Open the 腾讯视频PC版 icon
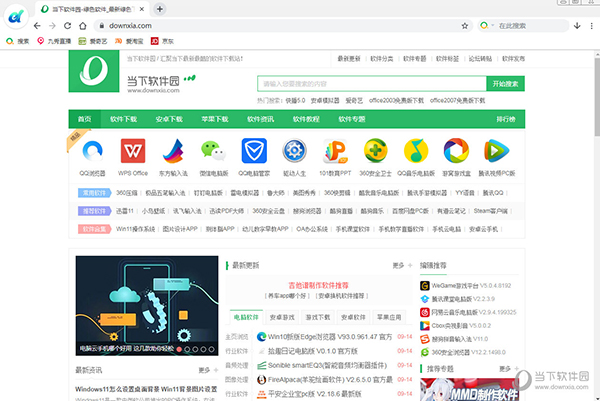Image resolution: width=600 pixels, height=401 pixels. click(x=497, y=151)
